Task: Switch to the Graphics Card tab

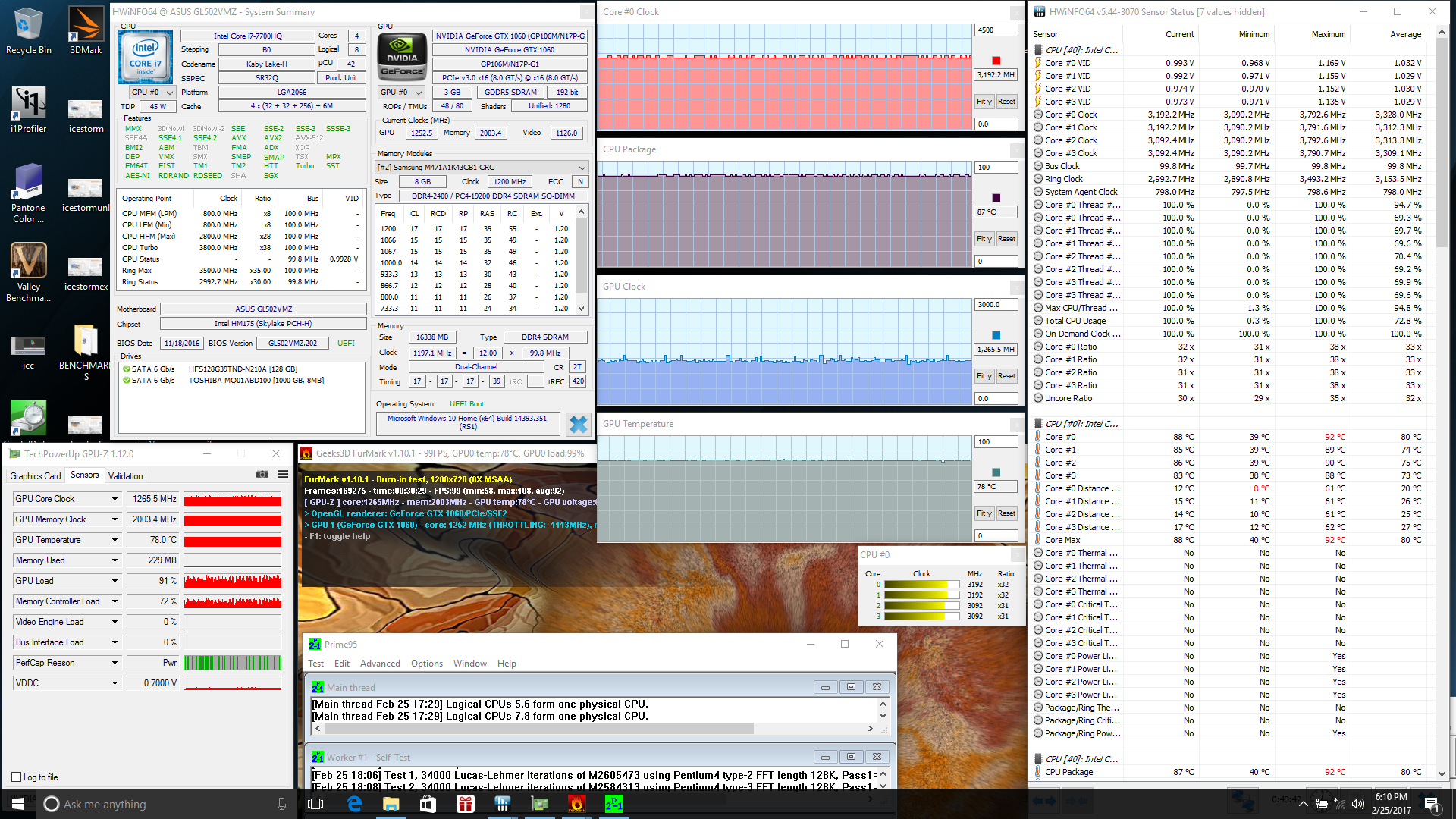Action: coord(36,476)
